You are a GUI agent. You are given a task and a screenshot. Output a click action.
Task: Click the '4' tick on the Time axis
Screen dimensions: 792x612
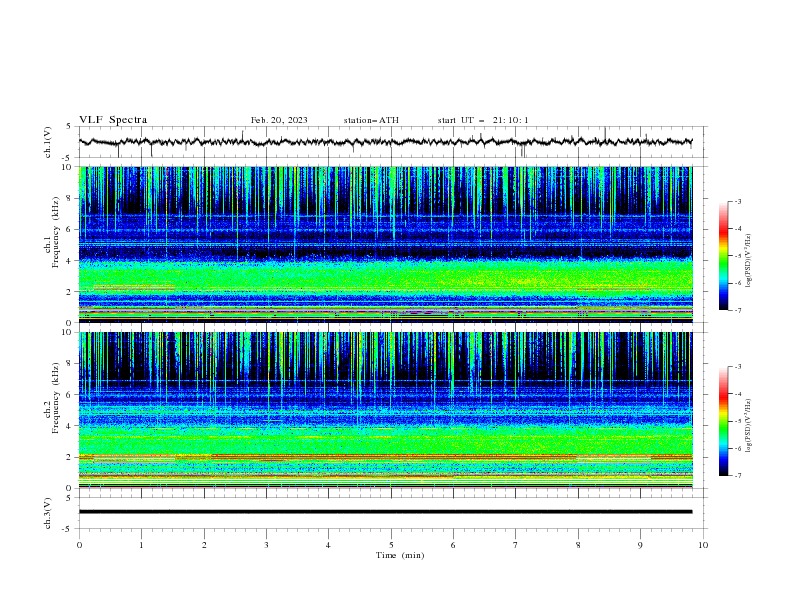(x=328, y=545)
